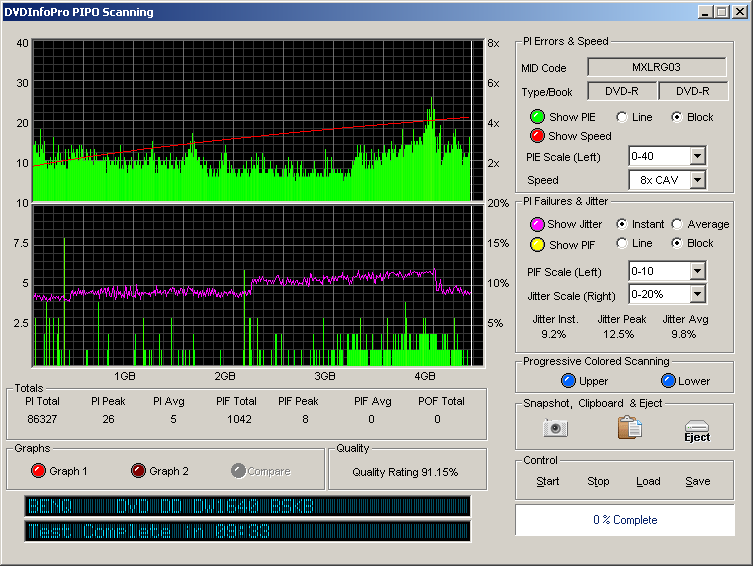The height and width of the screenshot is (566, 753).
Task: Click the Clipboard copy icon
Action: [x=629, y=428]
